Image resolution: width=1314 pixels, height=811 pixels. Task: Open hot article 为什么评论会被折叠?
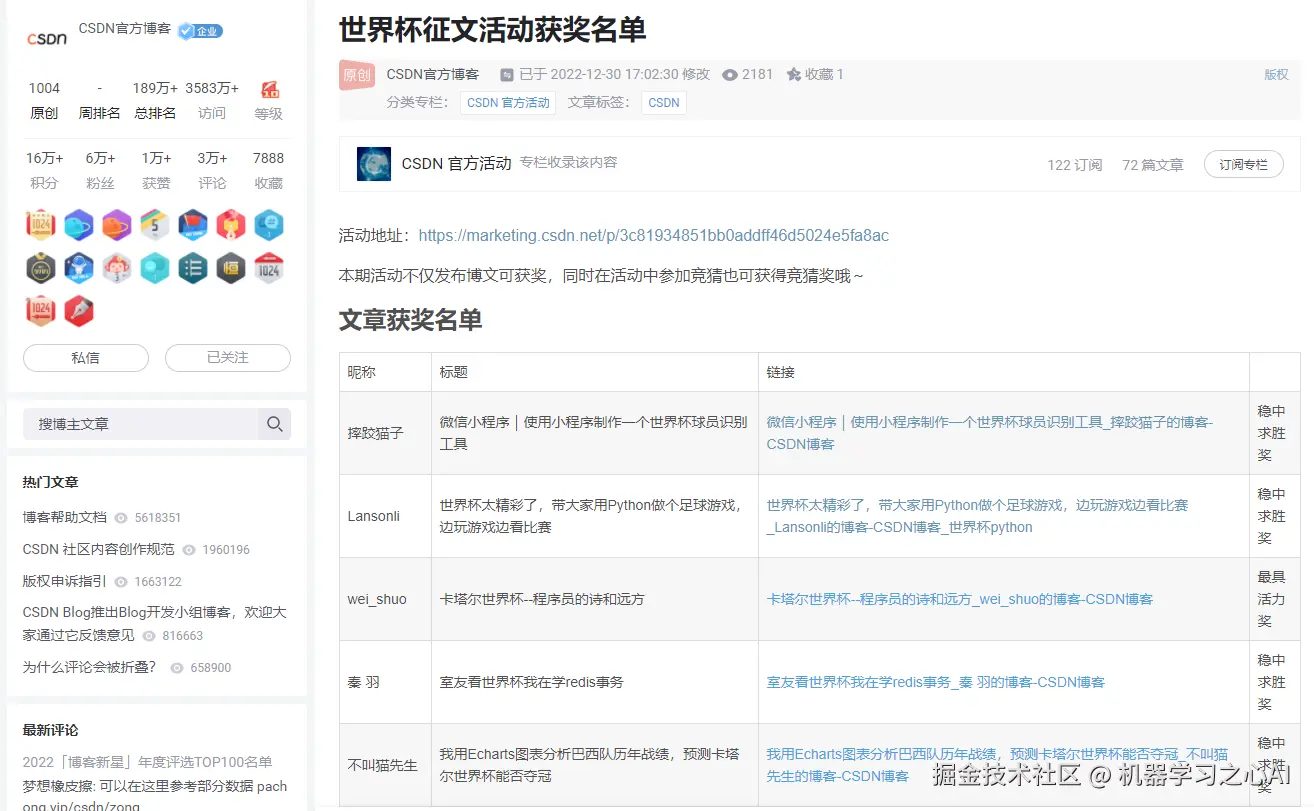[x=90, y=667]
